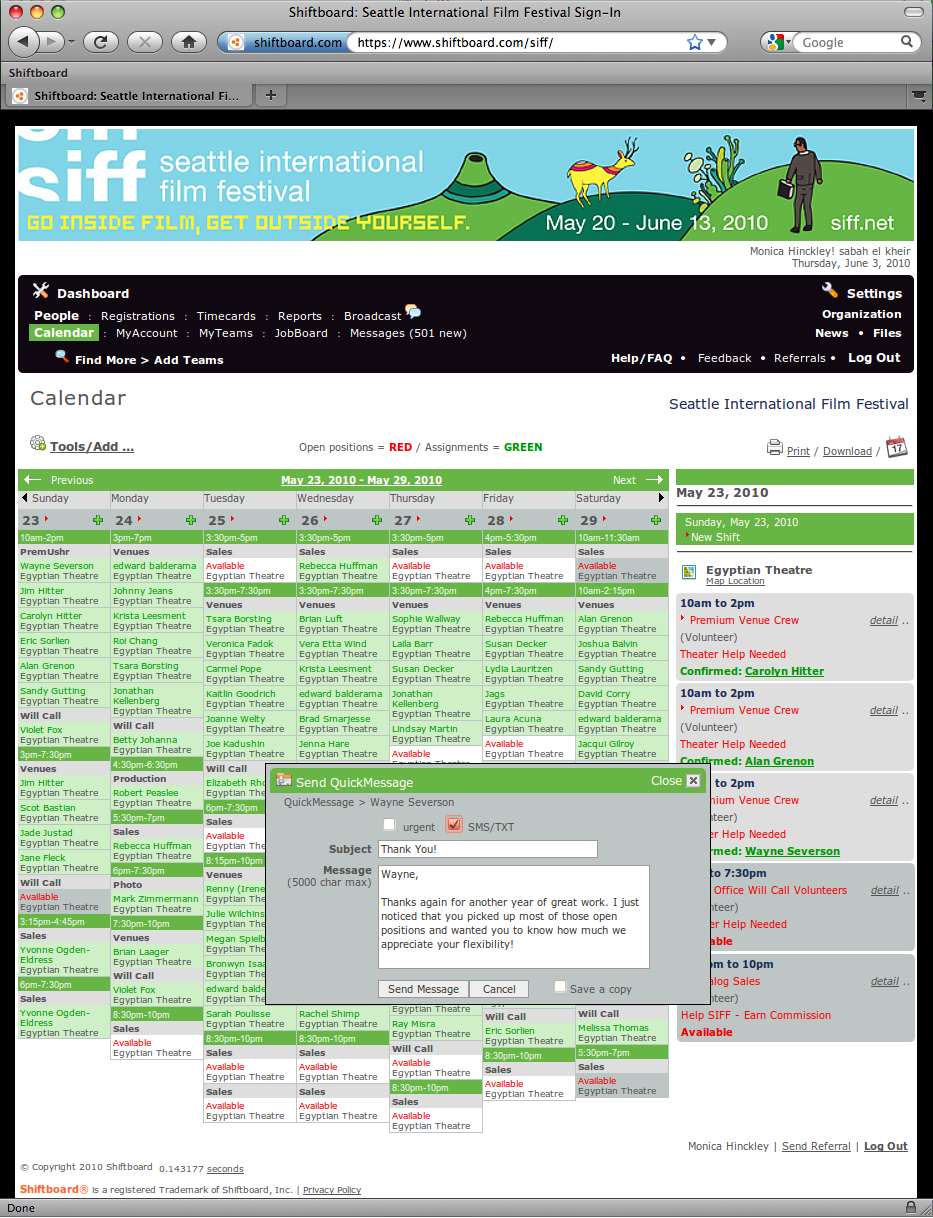Image resolution: width=933 pixels, height=1218 pixels.
Task: Click the red flag marker next to day 23
Action: coord(46,519)
